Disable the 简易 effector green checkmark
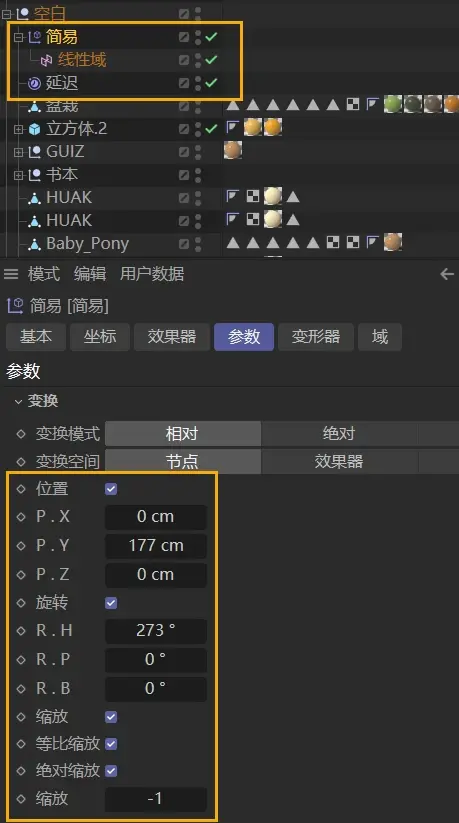 pyautogui.click(x=211, y=37)
